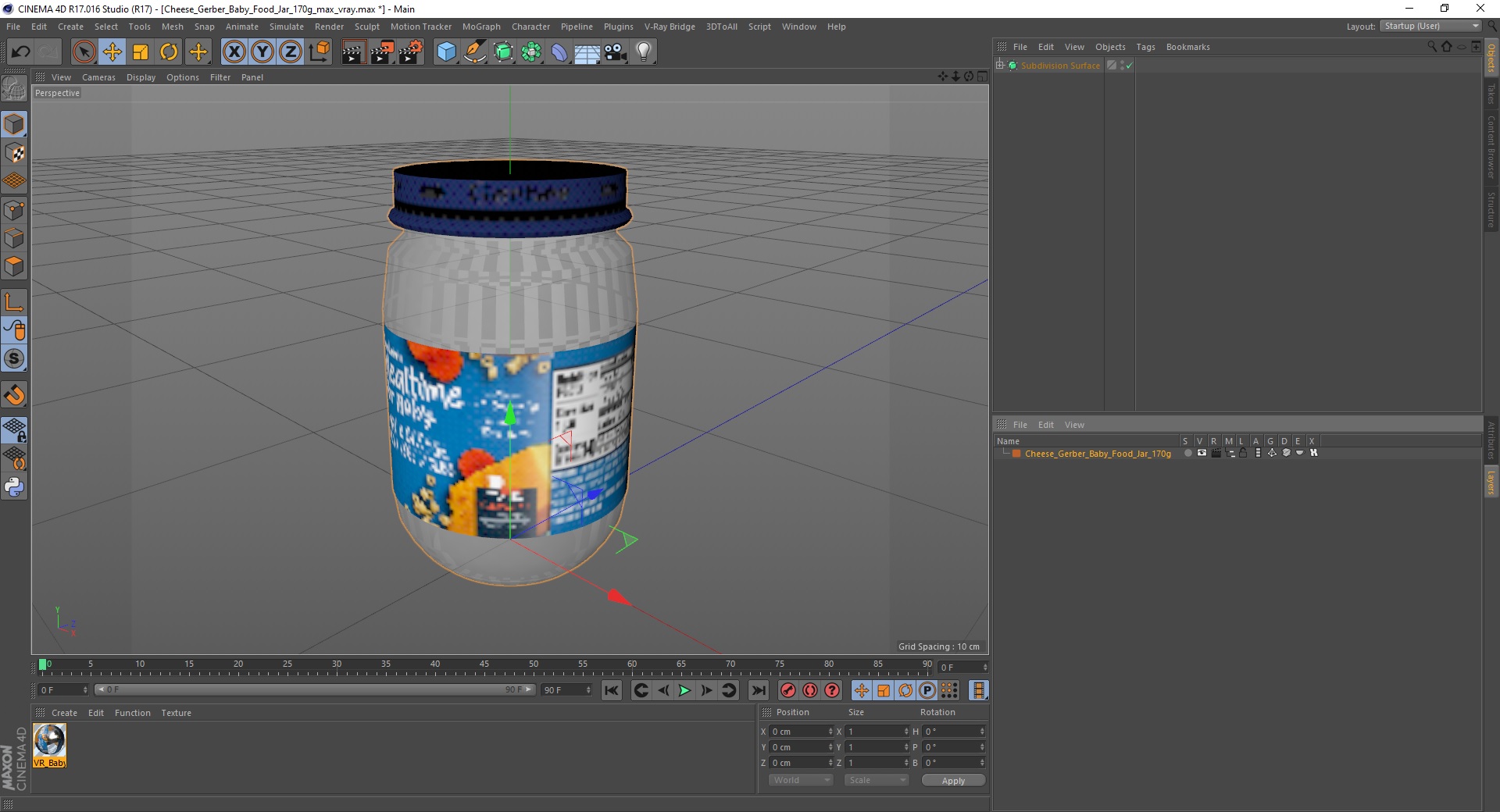
Task: Toggle layer visibility in editor eye icon
Action: [x=1202, y=453]
